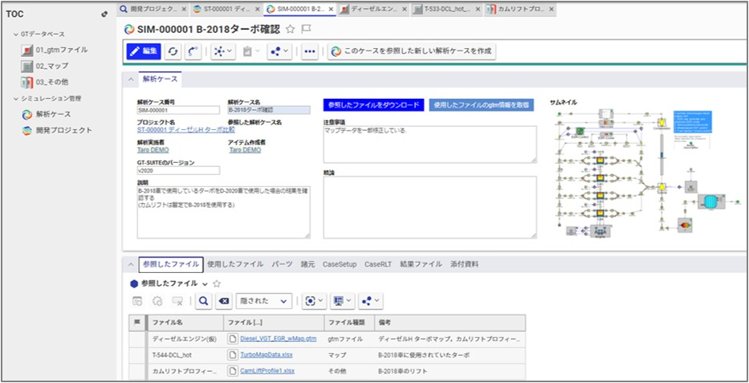Click 参照したファイルをダウンロード button
This screenshot has width=749, height=383.
coord(374,105)
